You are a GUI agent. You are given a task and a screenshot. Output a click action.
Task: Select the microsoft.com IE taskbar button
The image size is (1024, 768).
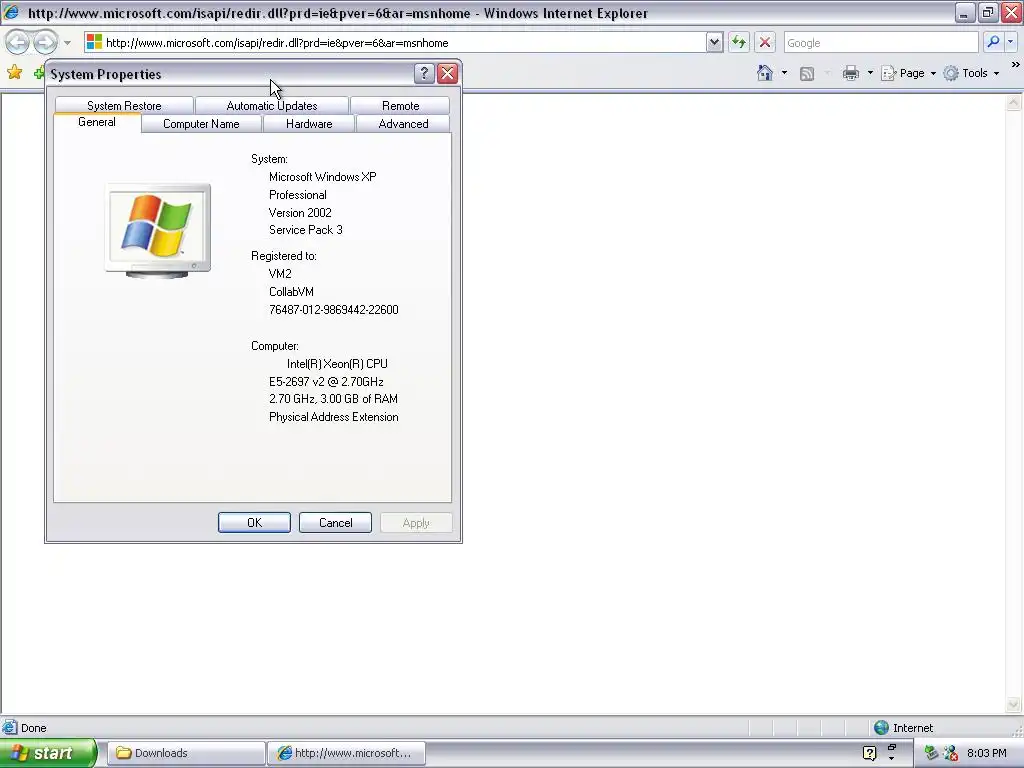[346, 753]
